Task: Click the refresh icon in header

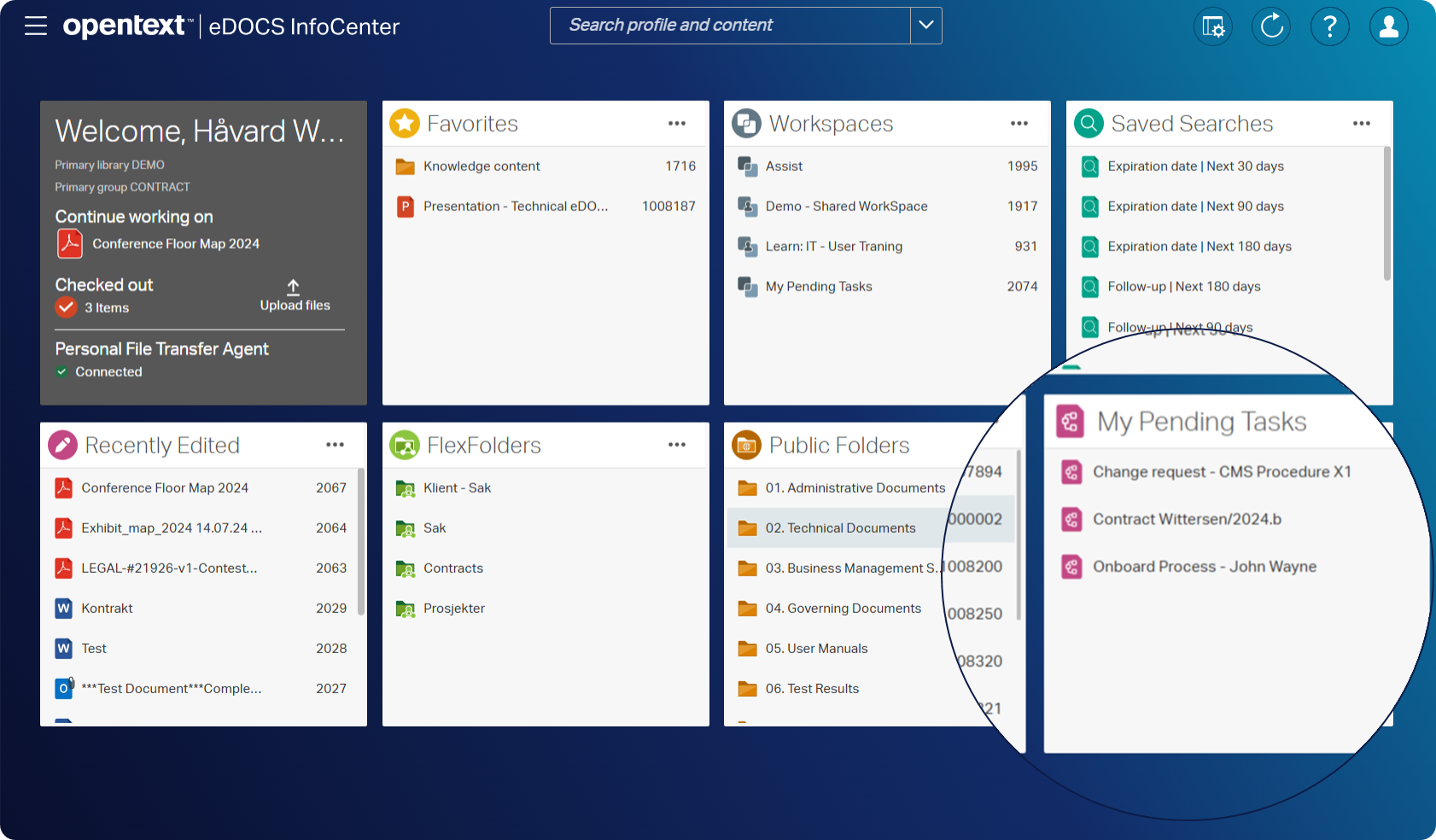Action: 1271,26
